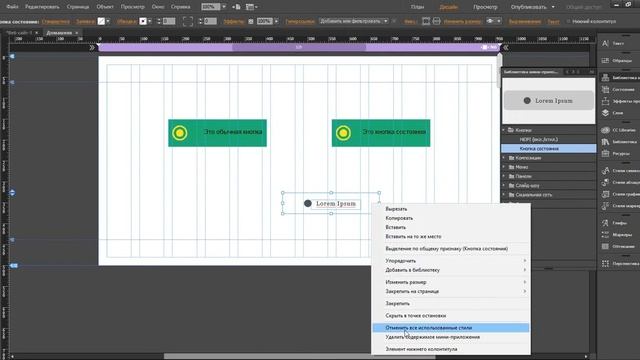Viewport: 640px width, 360px height.
Task: Switch to Просмотр mode at top right
Action: click(485, 7)
